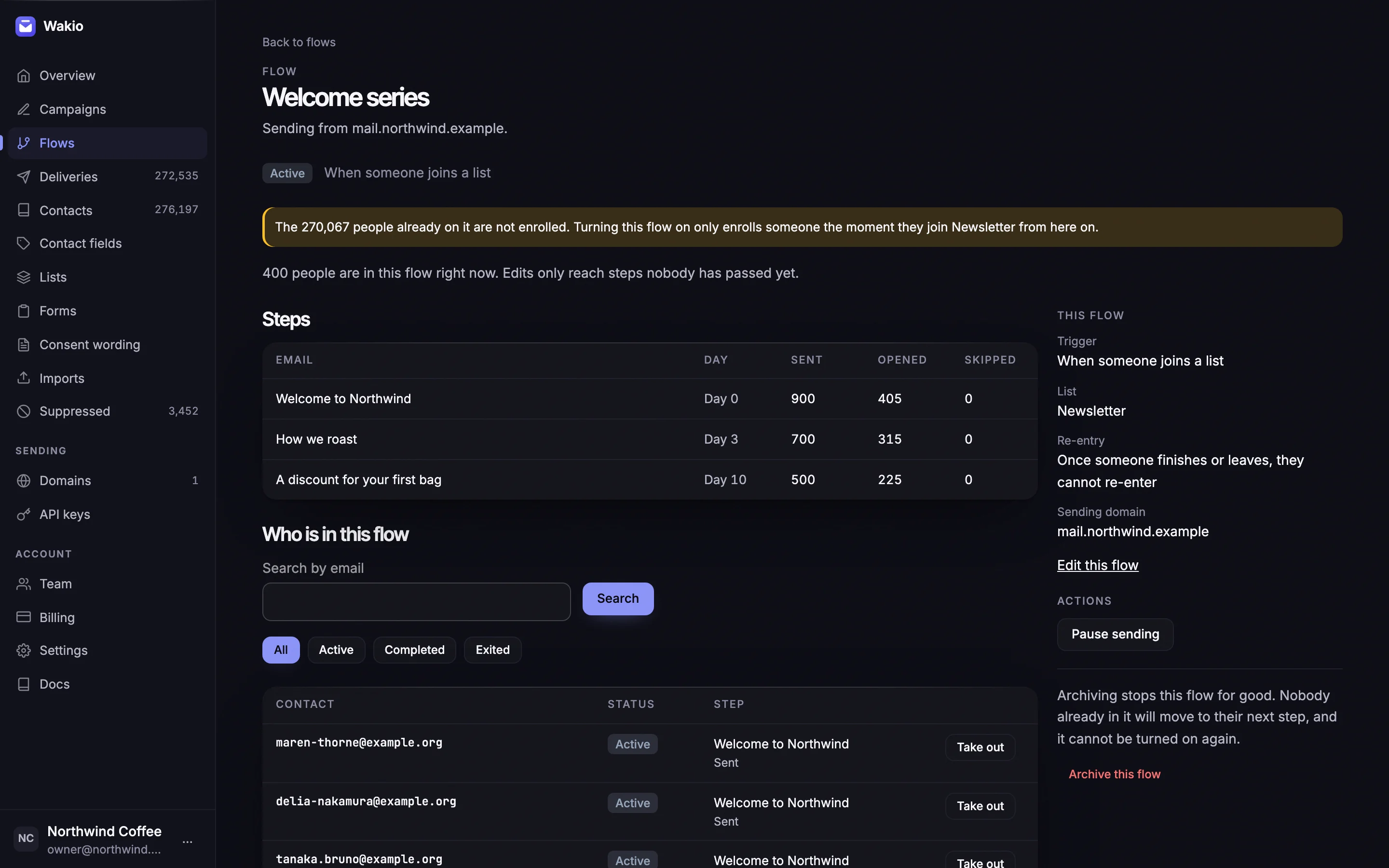
Task: Open Domains via its globe icon
Action: click(24, 480)
